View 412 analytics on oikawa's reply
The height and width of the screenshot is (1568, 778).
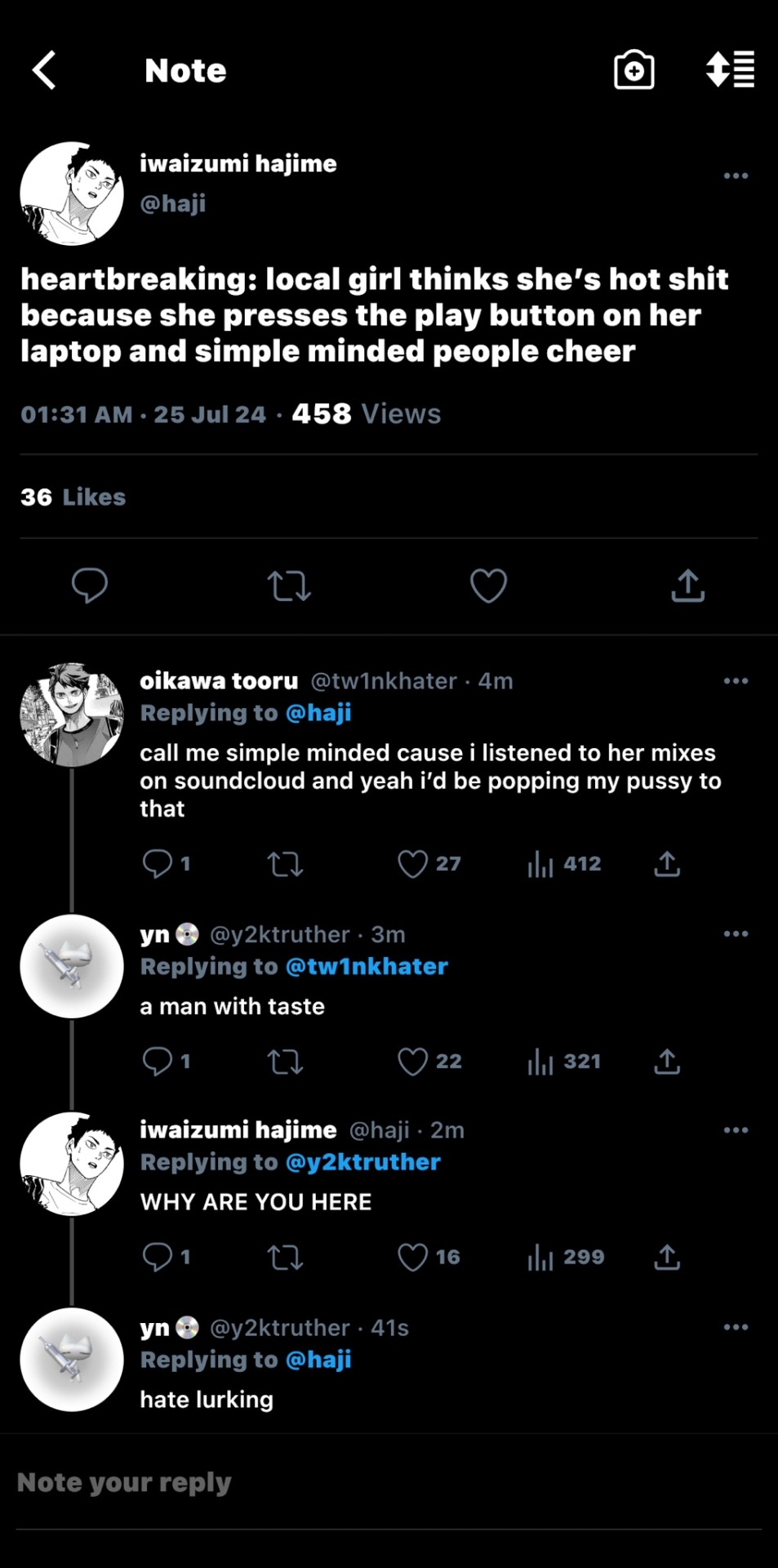[x=564, y=864]
